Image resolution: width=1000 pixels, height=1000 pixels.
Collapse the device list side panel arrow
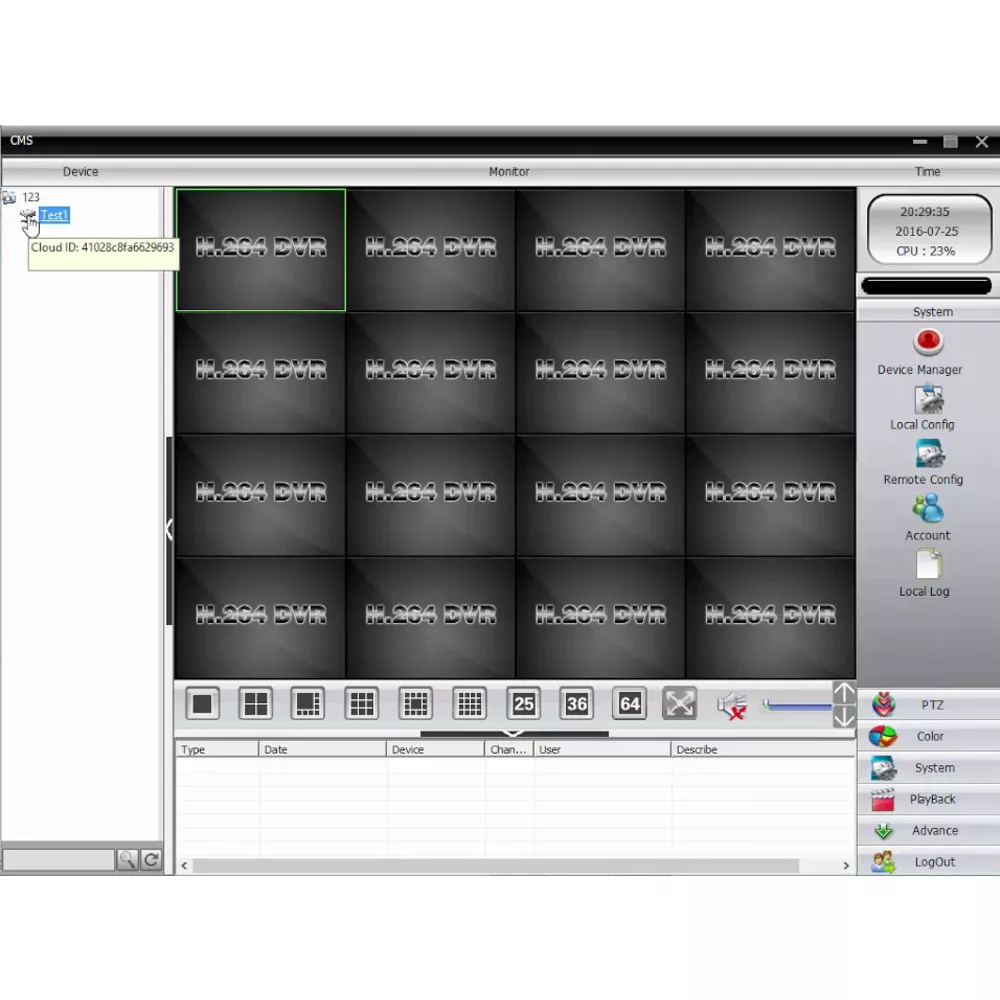[x=169, y=529]
